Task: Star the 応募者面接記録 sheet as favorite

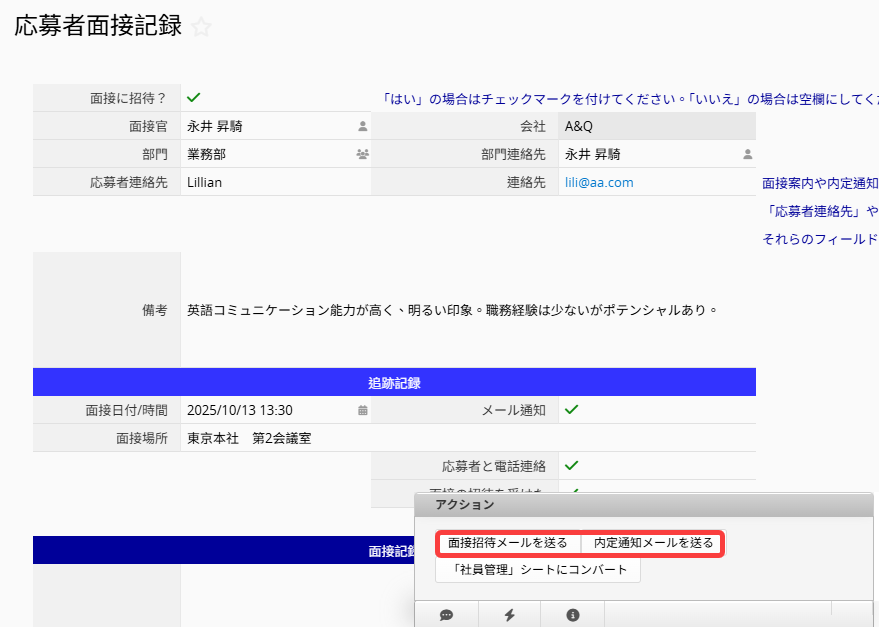Action: pos(202,28)
